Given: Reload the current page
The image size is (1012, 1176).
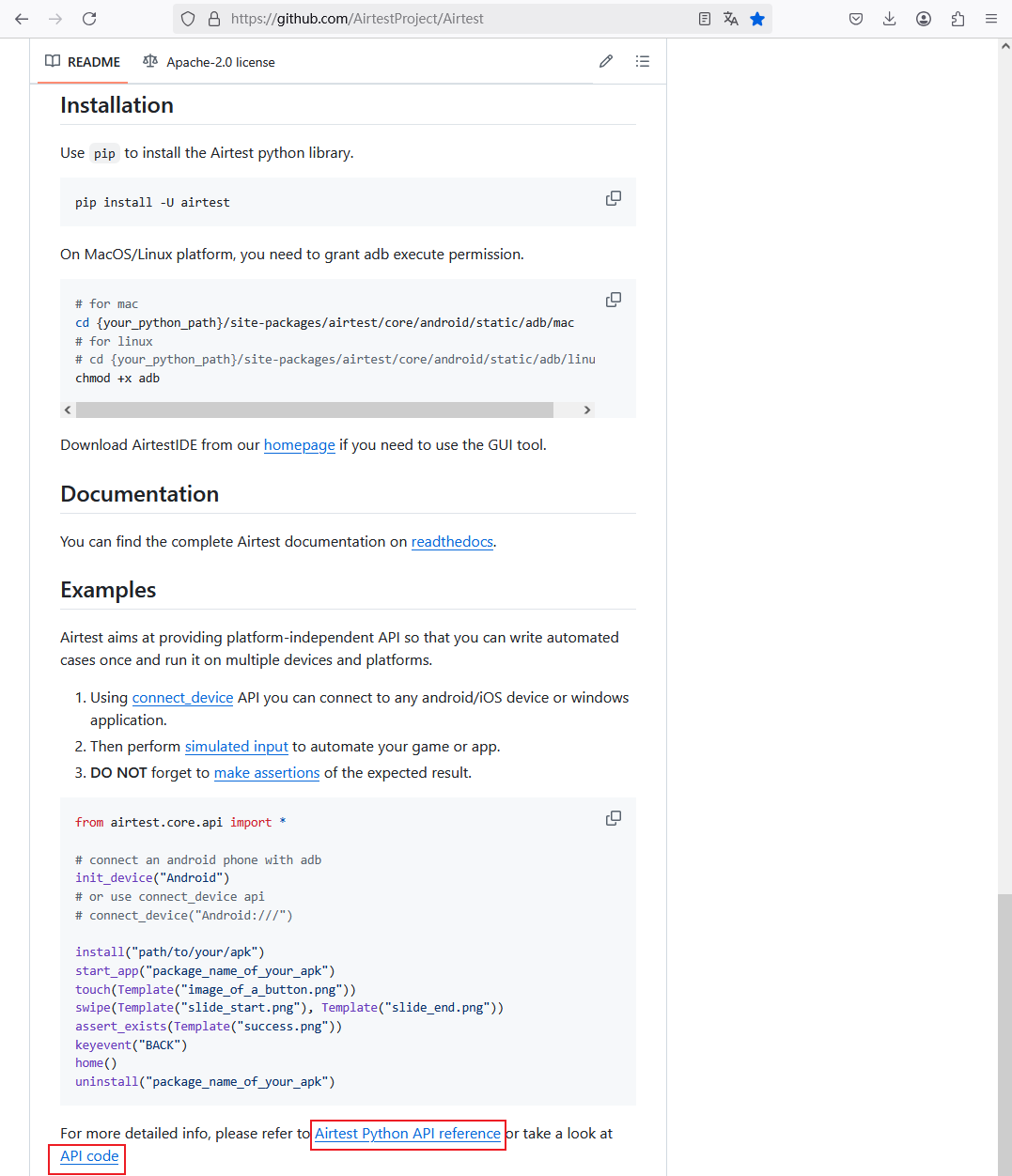Looking at the screenshot, I should [89, 19].
